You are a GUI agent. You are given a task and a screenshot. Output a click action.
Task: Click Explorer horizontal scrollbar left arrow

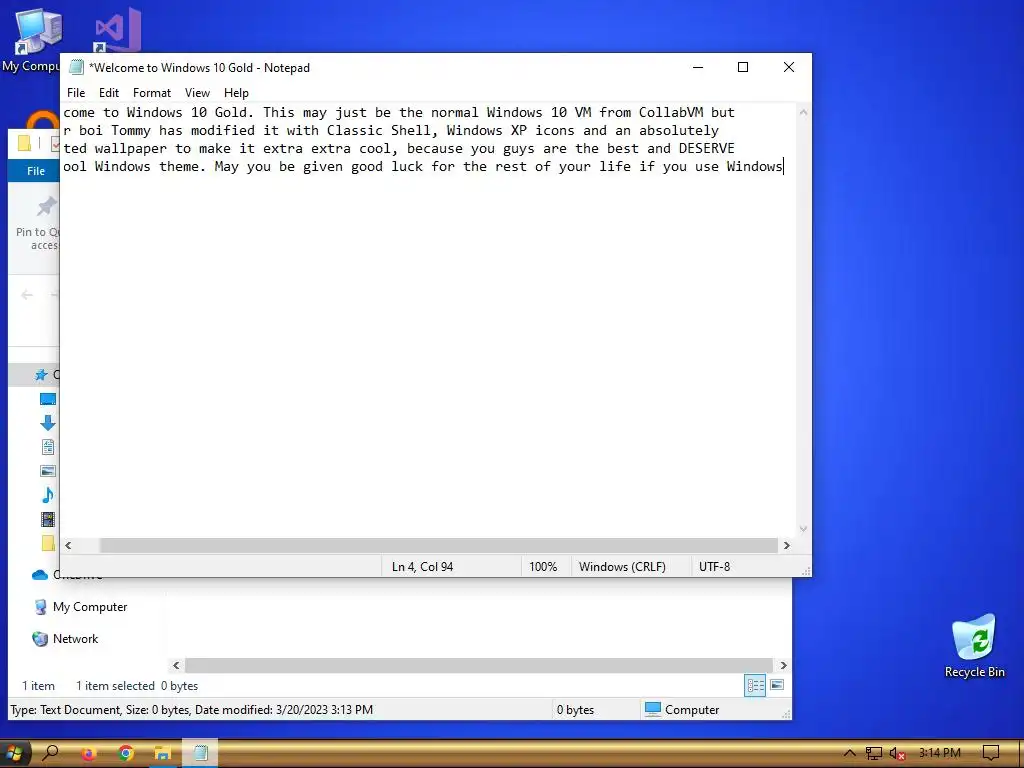(176, 665)
